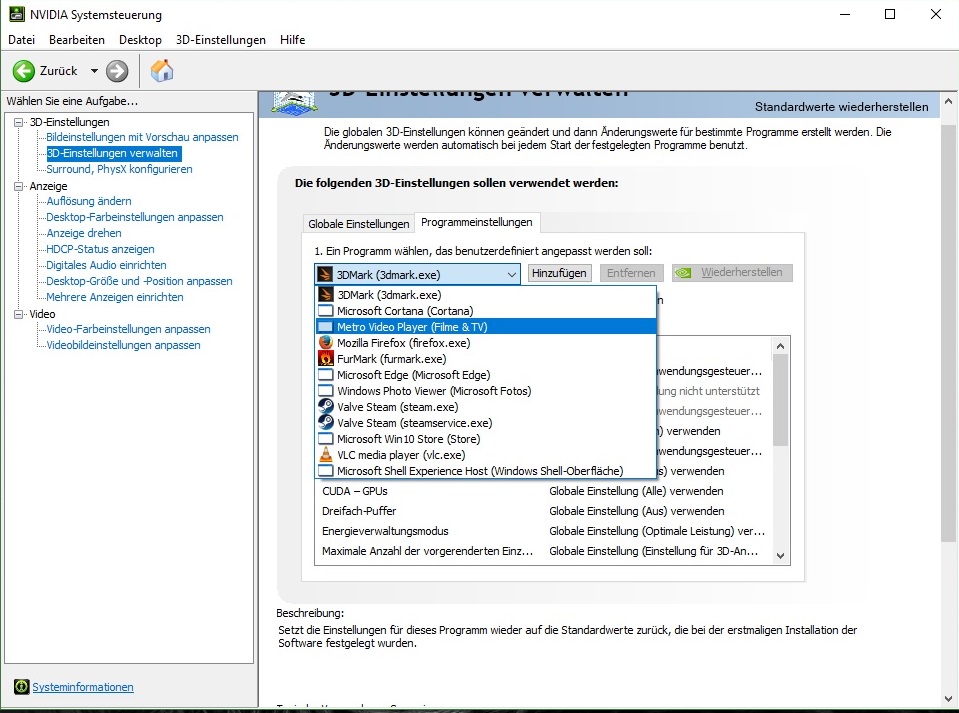The width and height of the screenshot is (959, 713).
Task: Open Bildeinstellungen mit Vorschau anpassen
Action: pyautogui.click(x=143, y=137)
